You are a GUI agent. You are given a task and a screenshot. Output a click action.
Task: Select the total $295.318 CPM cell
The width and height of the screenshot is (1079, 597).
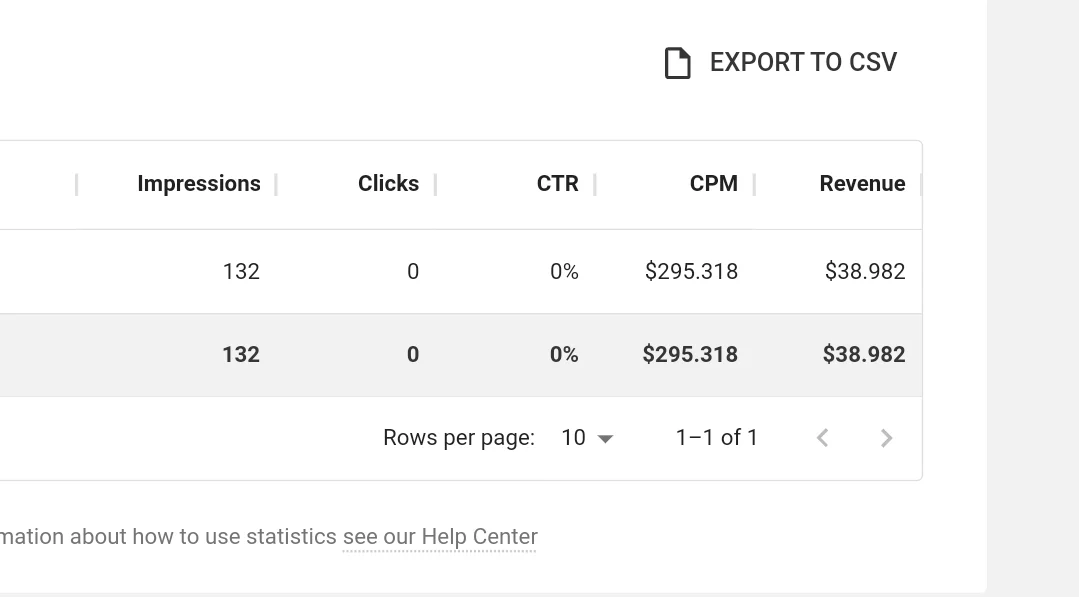coord(690,354)
